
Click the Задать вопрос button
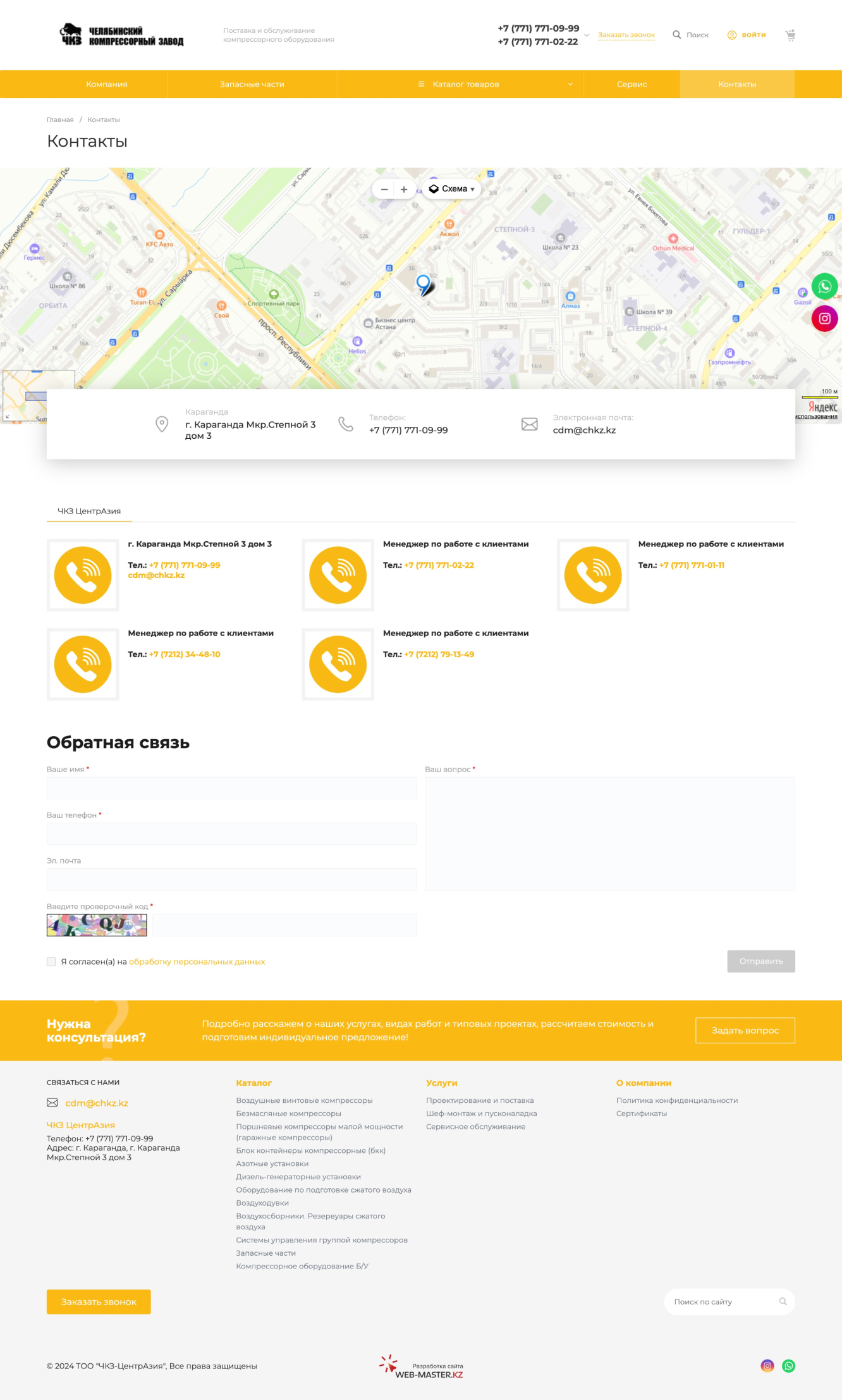745,1030
